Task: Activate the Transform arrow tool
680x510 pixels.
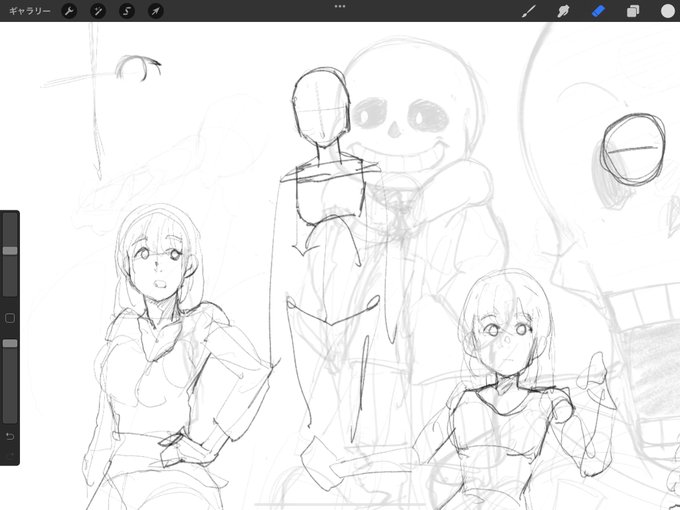Action: click(x=156, y=11)
